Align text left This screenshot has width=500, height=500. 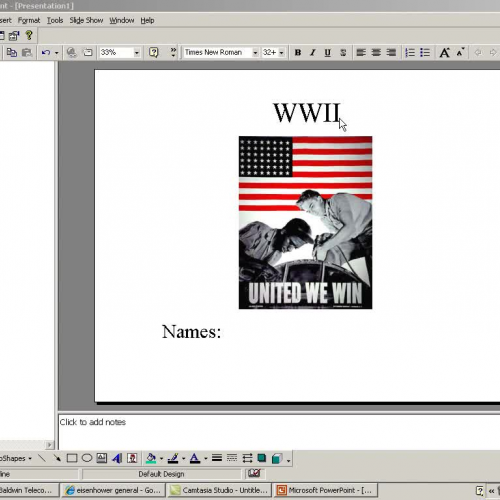tap(361, 53)
